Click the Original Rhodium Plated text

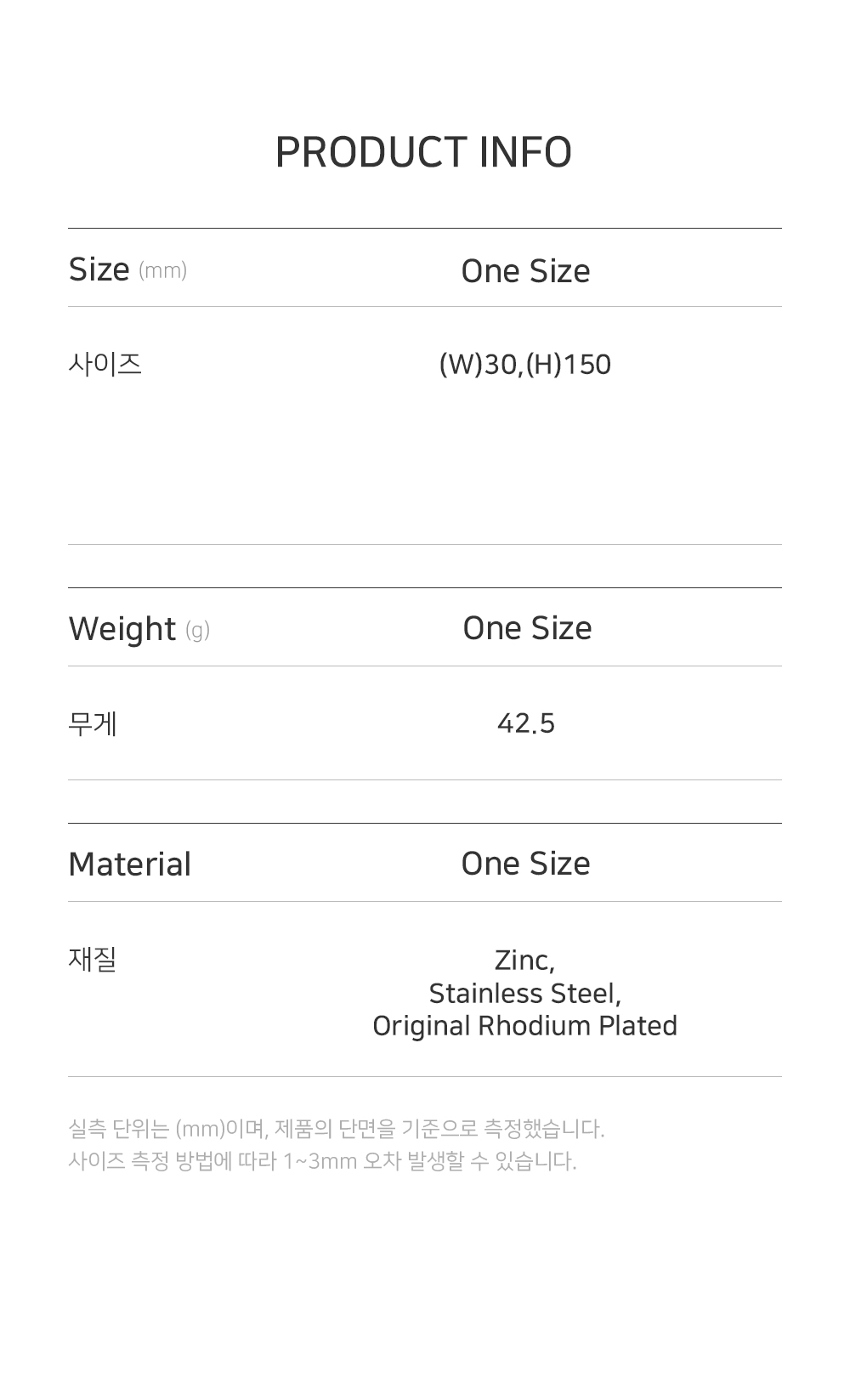click(x=524, y=1026)
